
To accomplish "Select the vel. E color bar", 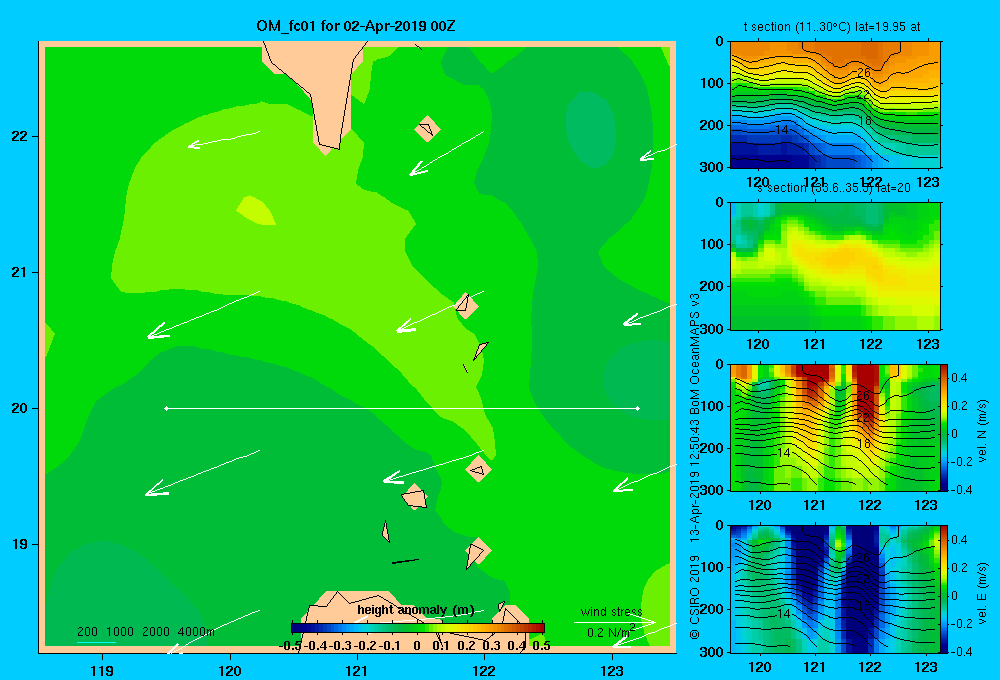I will coord(945,589).
